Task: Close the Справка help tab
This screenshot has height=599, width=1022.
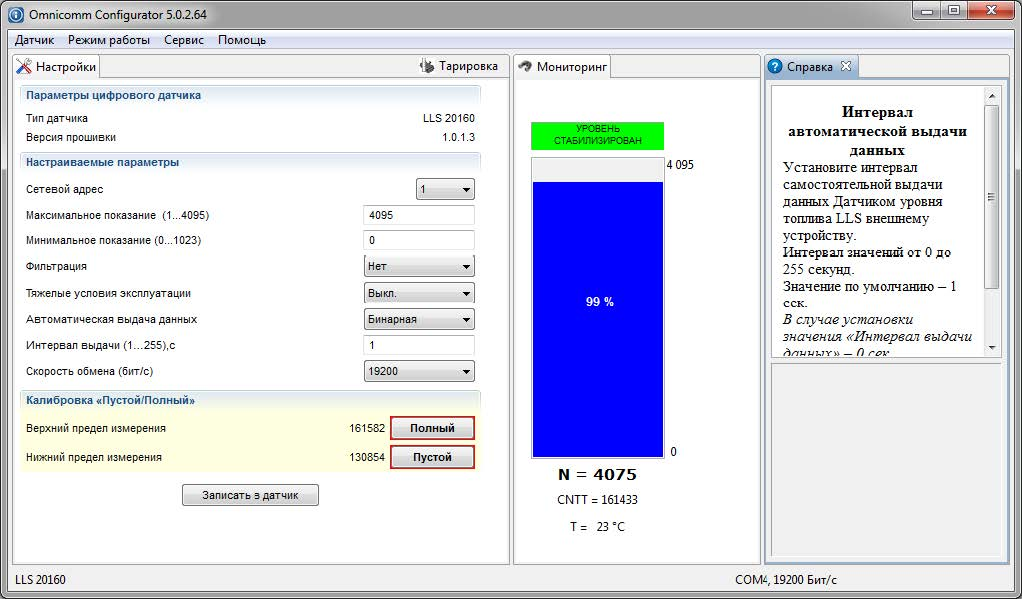Action: click(x=846, y=66)
